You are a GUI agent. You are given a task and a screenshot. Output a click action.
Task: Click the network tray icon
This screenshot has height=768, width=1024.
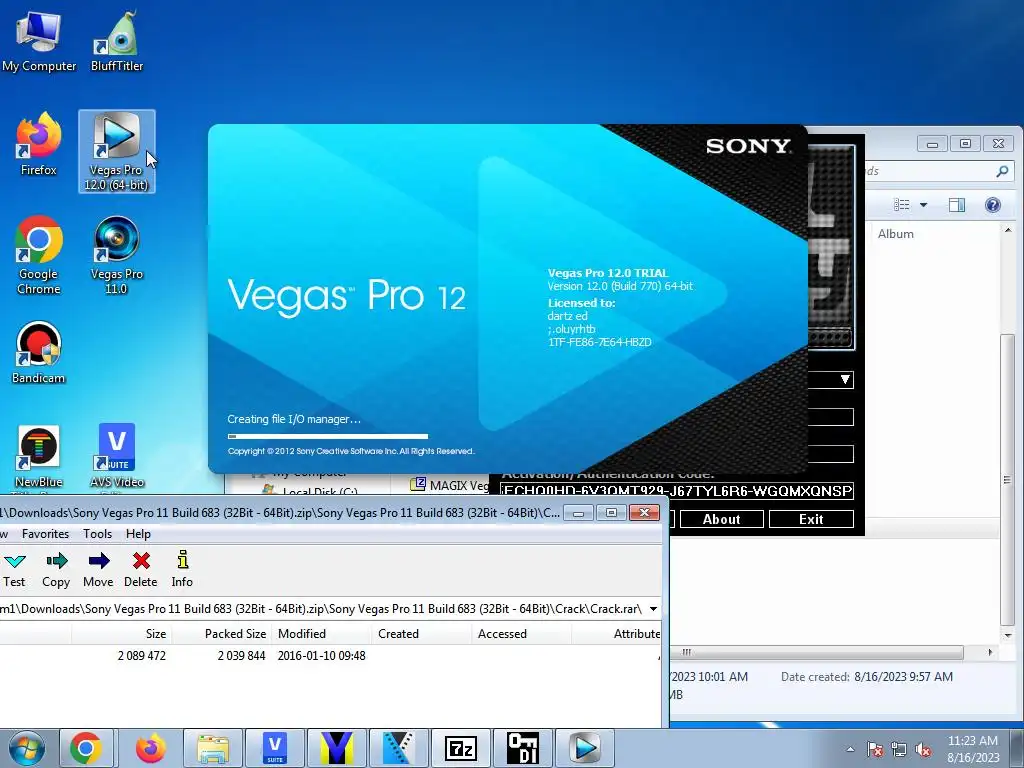point(899,749)
